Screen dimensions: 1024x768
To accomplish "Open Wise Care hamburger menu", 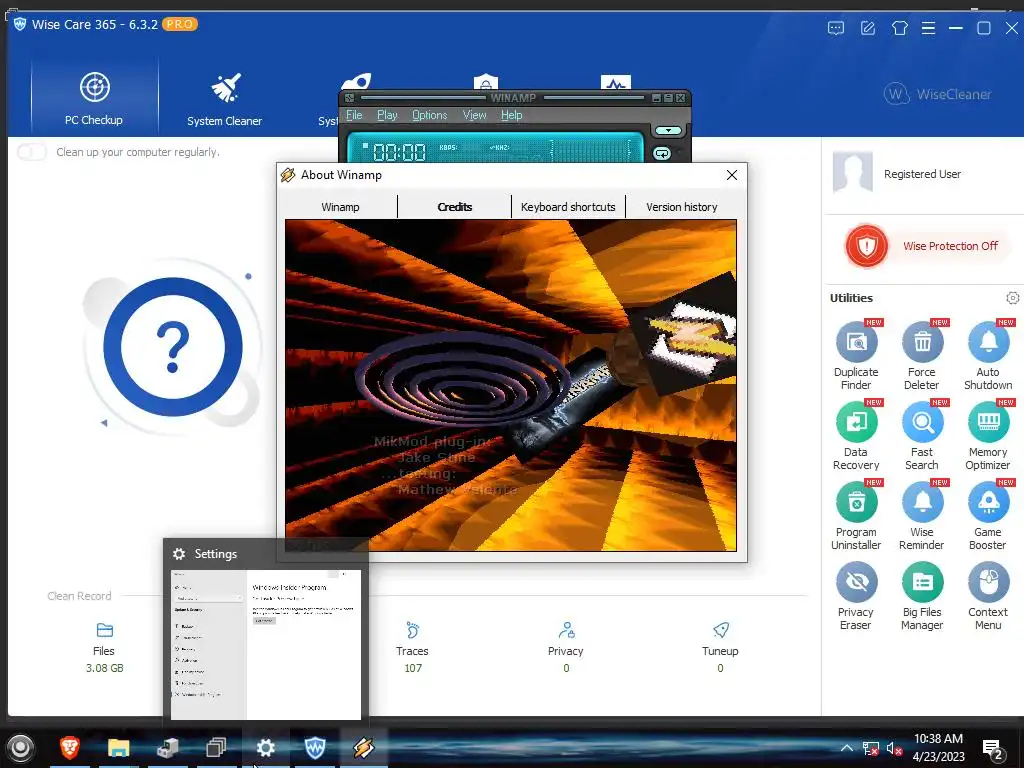I will pyautogui.click(x=928, y=28).
